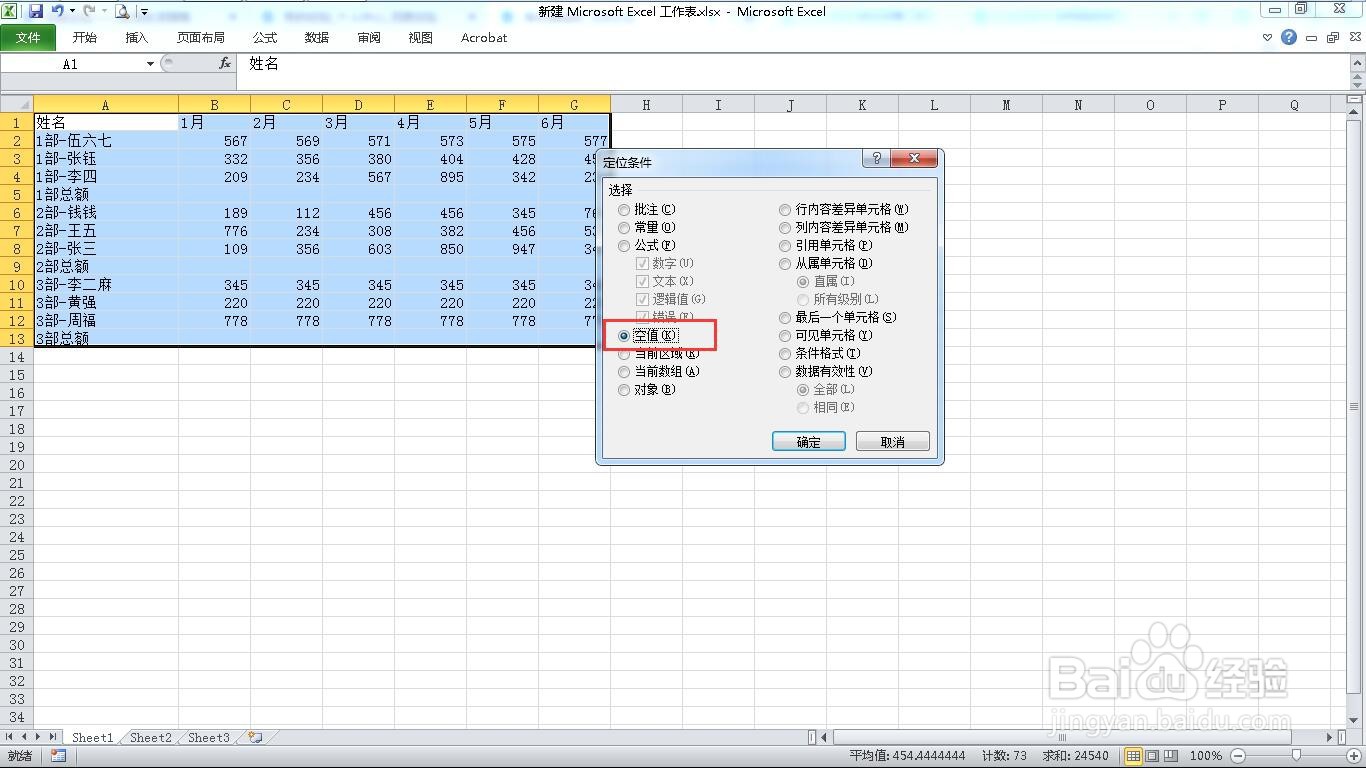Switch to the 公式 ribbon tab
1366x768 pixels.
pos(265,38)
